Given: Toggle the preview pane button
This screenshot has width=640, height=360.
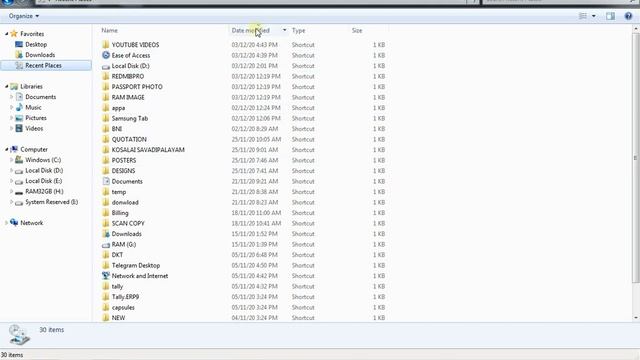Looking at the screenshot, I should pos(610,16).
